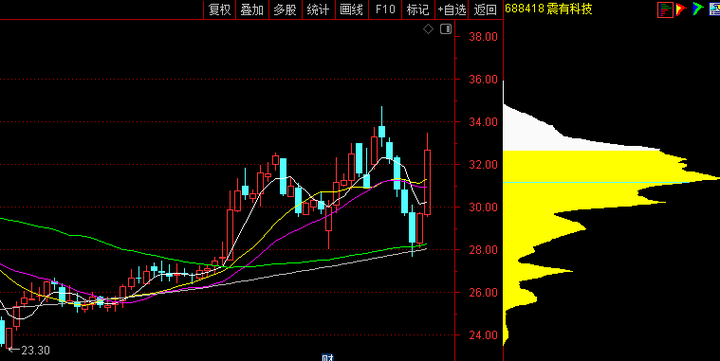Click the 叠加 overlay button
Screen dimensions: 720x361
(x=252, y=10)
